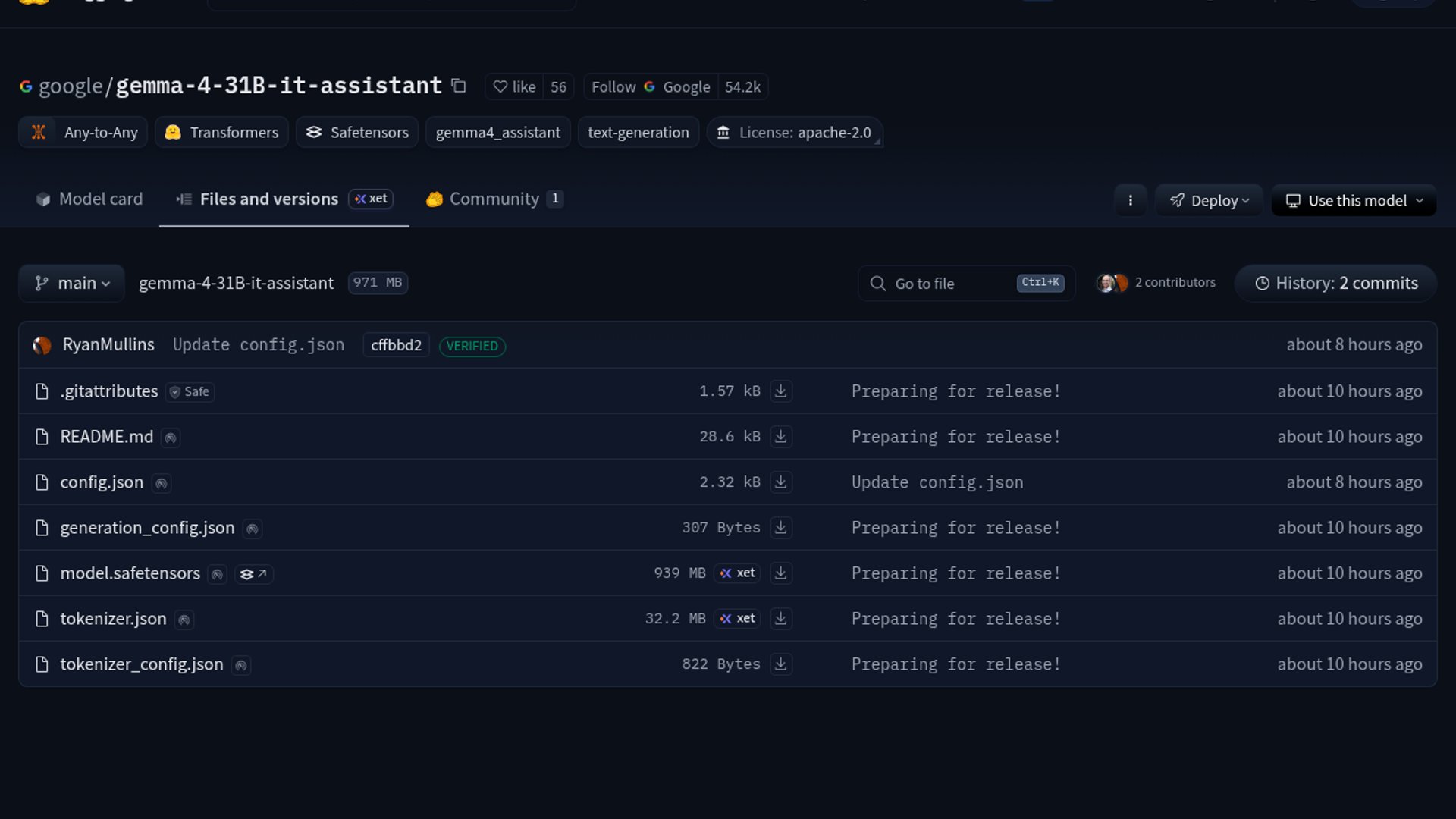Expand the Deploy dropdown

click(x=1209, y=200)
